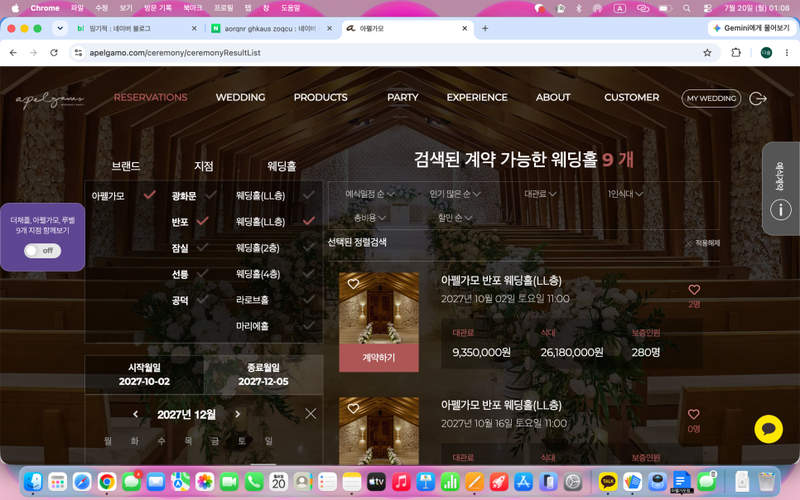The height and width of the screenshot is (500, 800).
Task: Open Calendar app in the Dock
Action: [279, 481]
